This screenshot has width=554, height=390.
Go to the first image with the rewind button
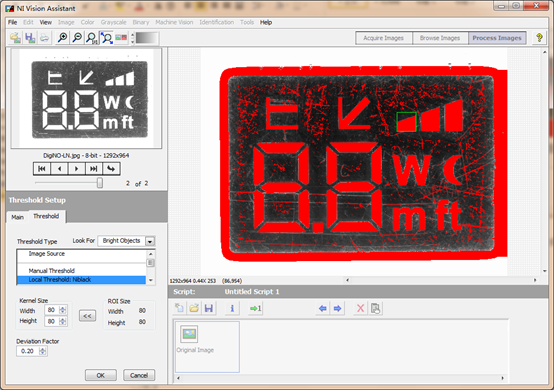(42, 169)
